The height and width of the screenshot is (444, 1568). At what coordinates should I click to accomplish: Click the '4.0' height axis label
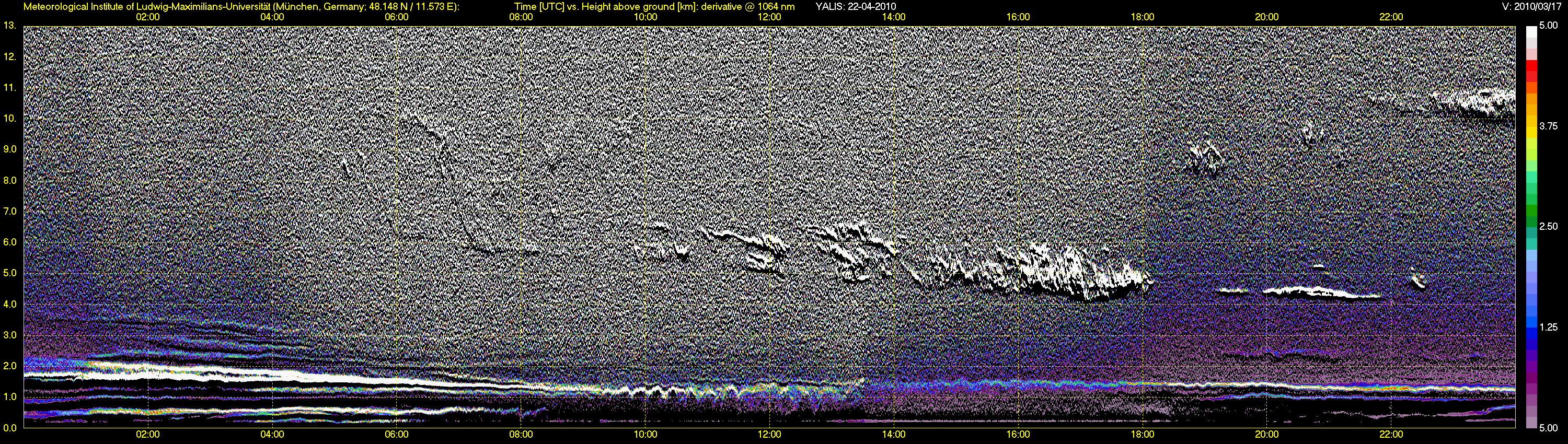pyautogui.click(x=10, y=304)
